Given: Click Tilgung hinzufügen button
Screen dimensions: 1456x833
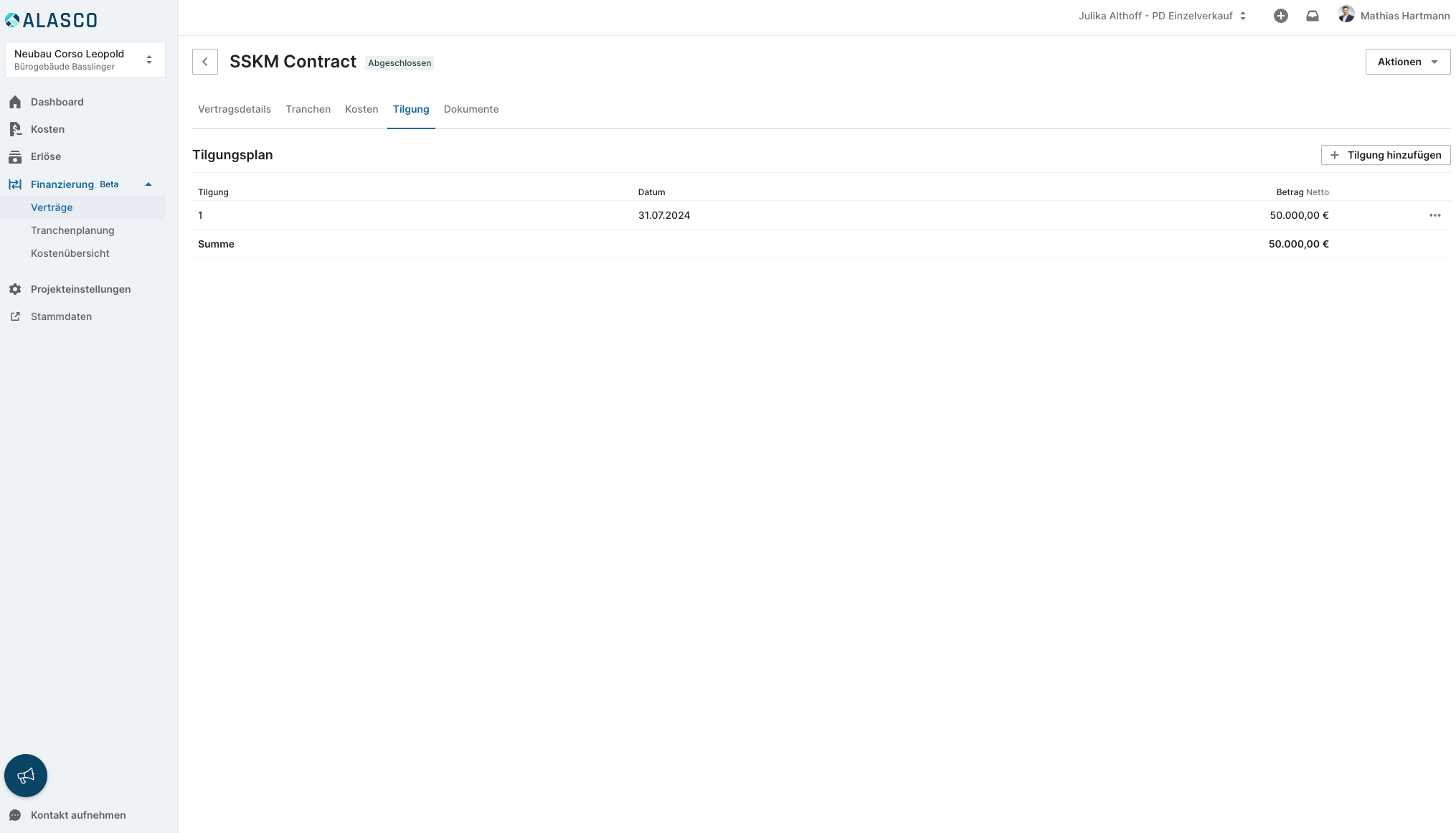Looking at the screenshot, I should [x=1385, y=155].
